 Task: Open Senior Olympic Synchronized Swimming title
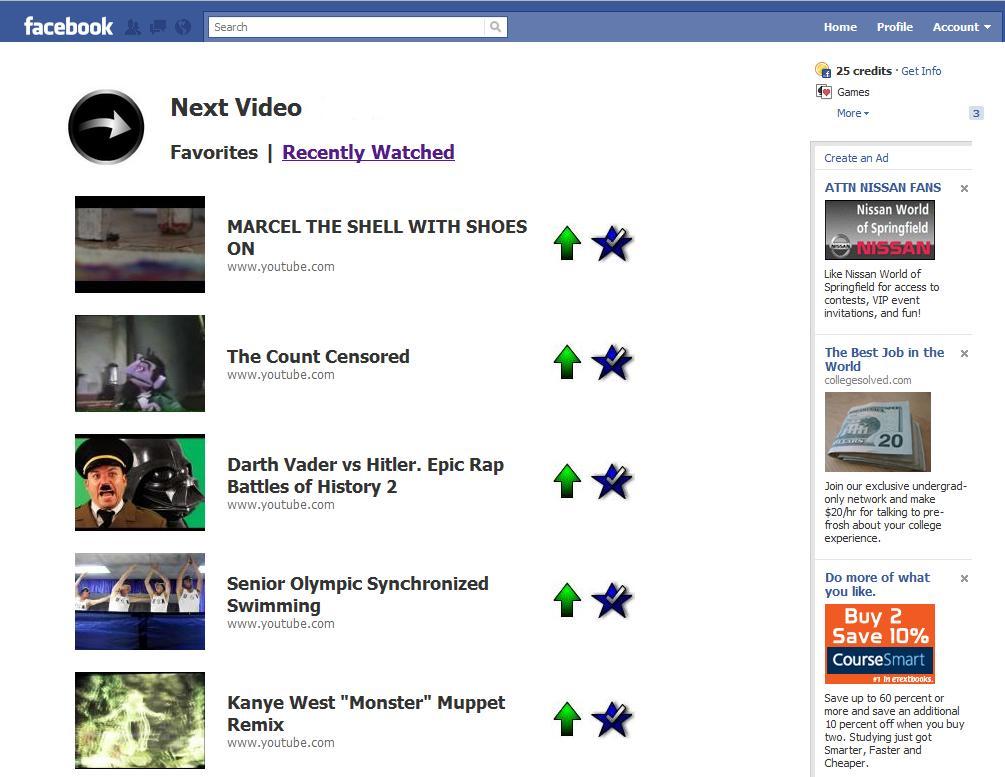tap(358, 594)
